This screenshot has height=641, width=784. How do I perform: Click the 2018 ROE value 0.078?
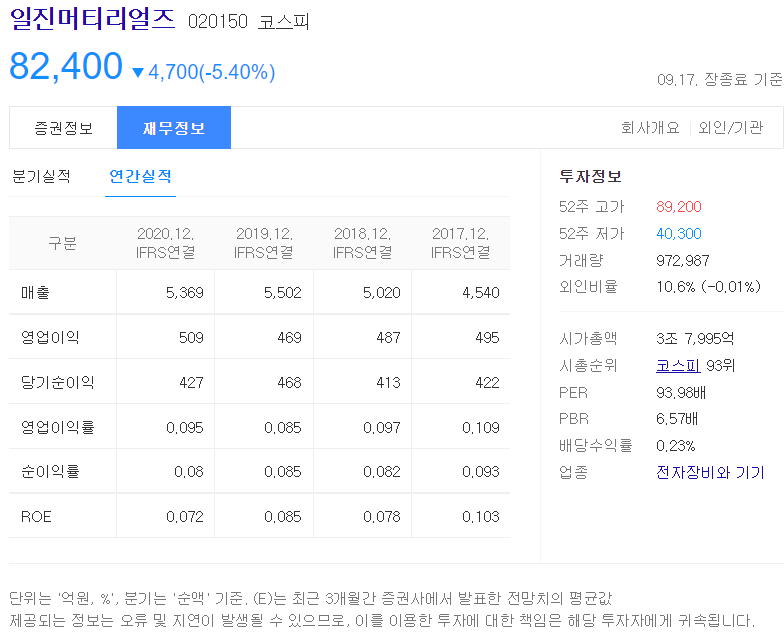(382, 516)
